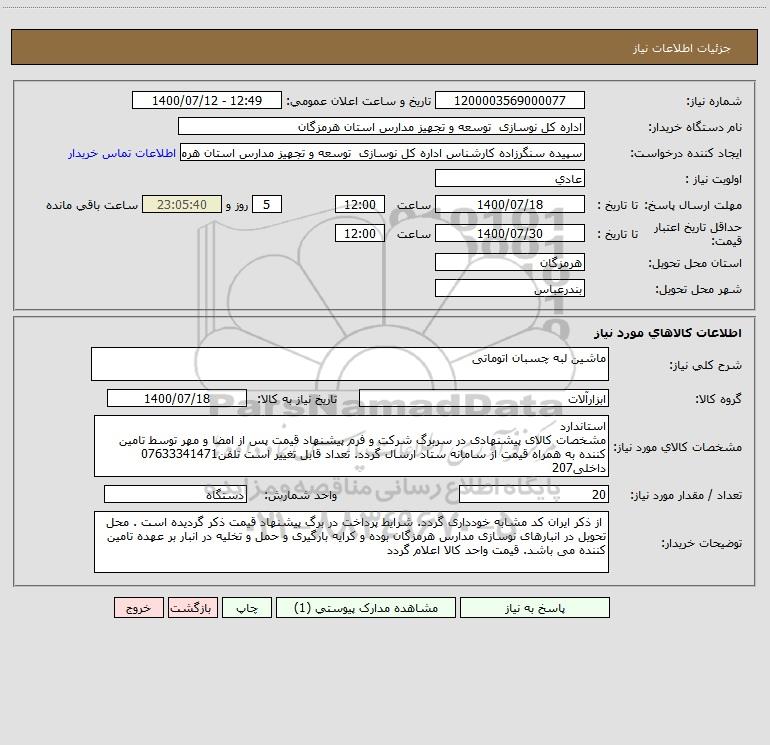Click the header جزئیات اطلاعات نیاز
The width and height of the screenshot is (770, 745).
point(682,48)
